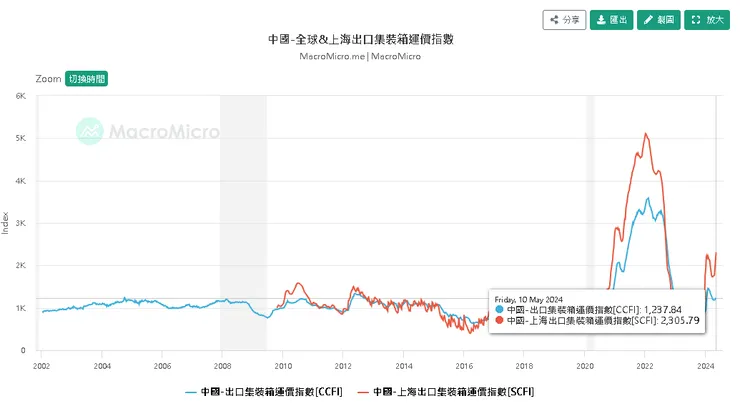Click the pencil icon on 製圖 button

tap(647, 19)
